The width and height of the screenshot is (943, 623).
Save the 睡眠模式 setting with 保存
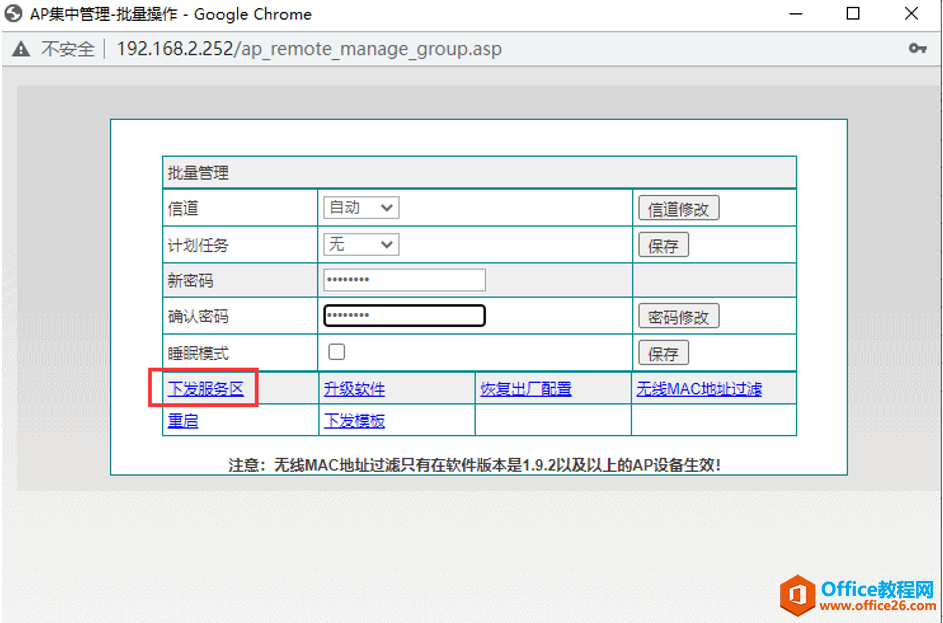(x=663, y=353)
